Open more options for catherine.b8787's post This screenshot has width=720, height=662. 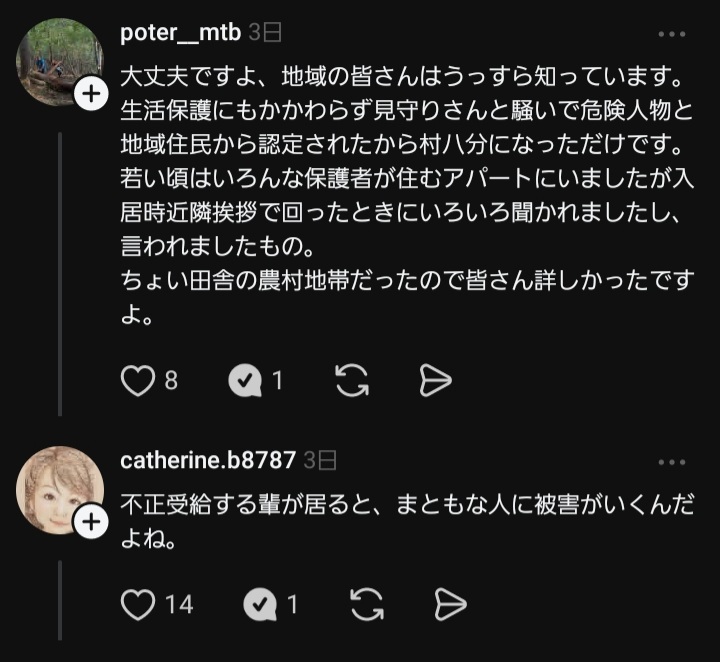(x=672, y=461)
